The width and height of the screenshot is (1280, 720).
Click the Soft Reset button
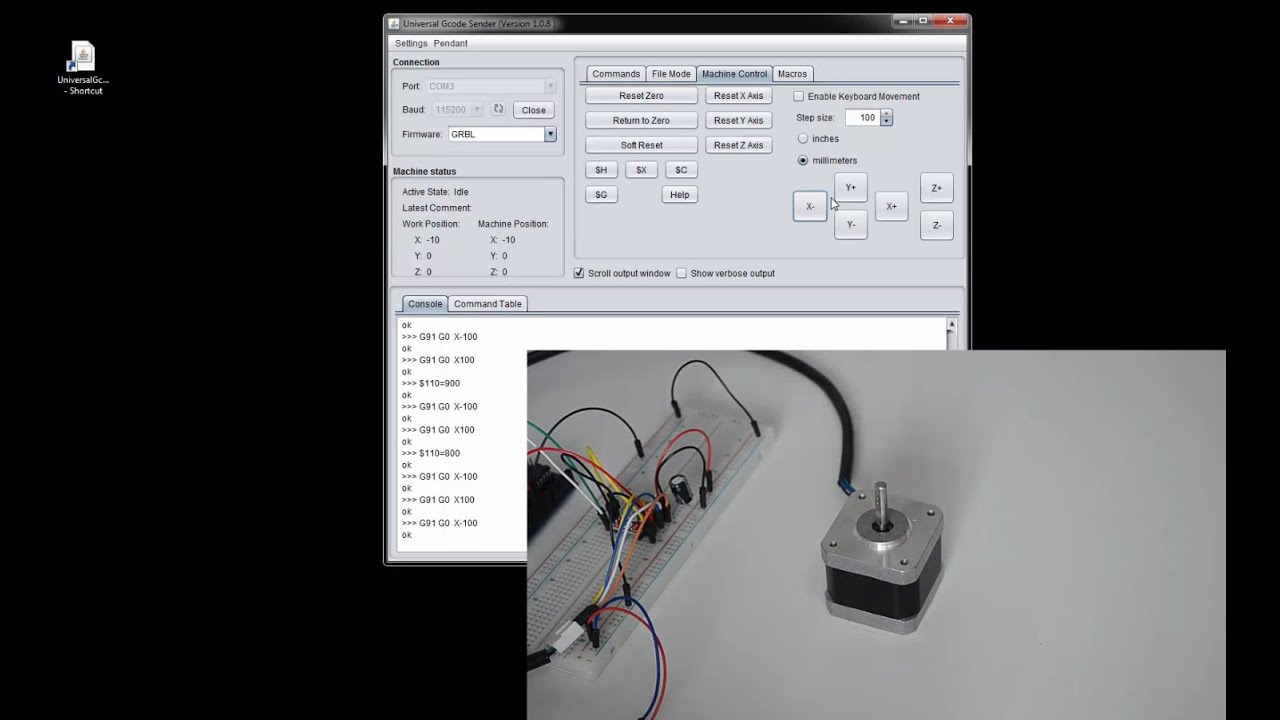click(641, 145)
